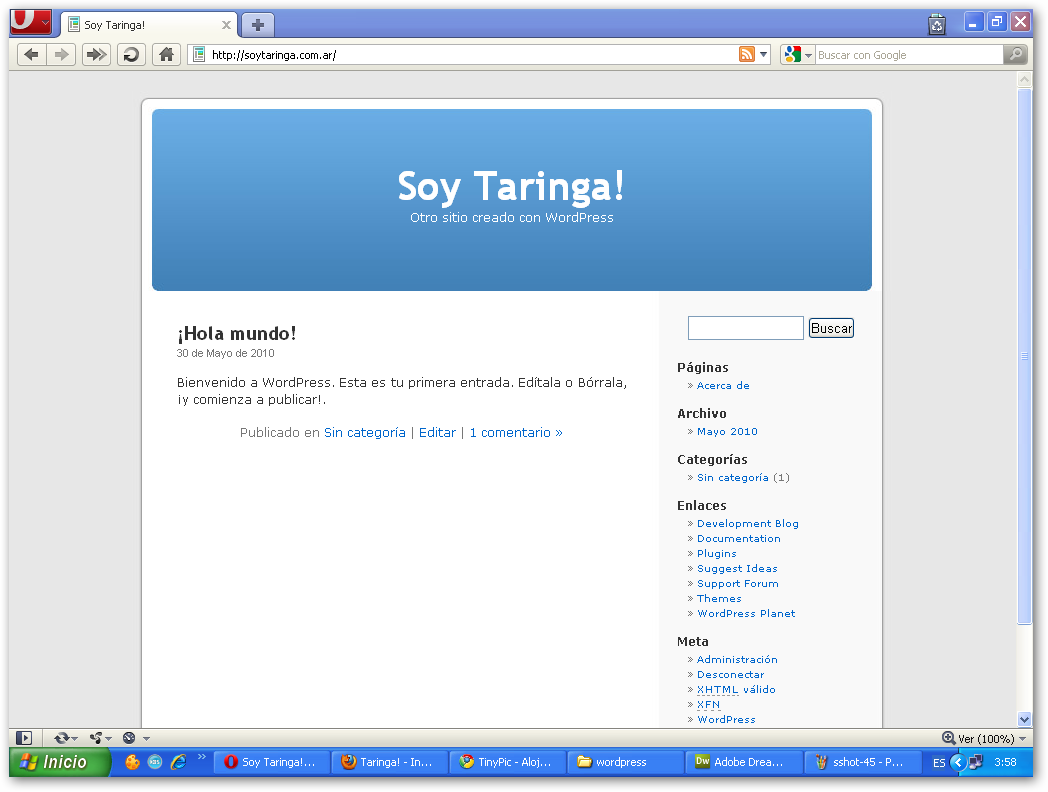This screenshot has width=1048, height=792.
Task: Click the Editar post link
Action: (x=437, y=432)
